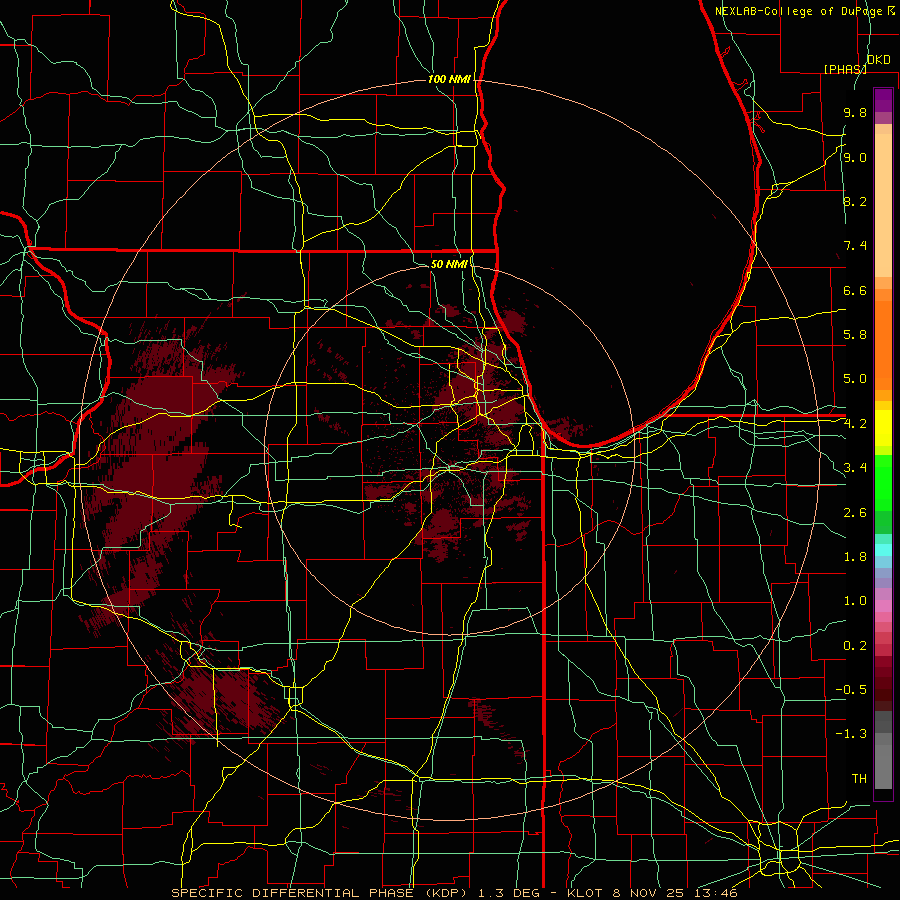Image resolution: width=900 pixels, height=900 pixels.
Task: Select the 9.8 value on the color scale
Action: (855, 113)
